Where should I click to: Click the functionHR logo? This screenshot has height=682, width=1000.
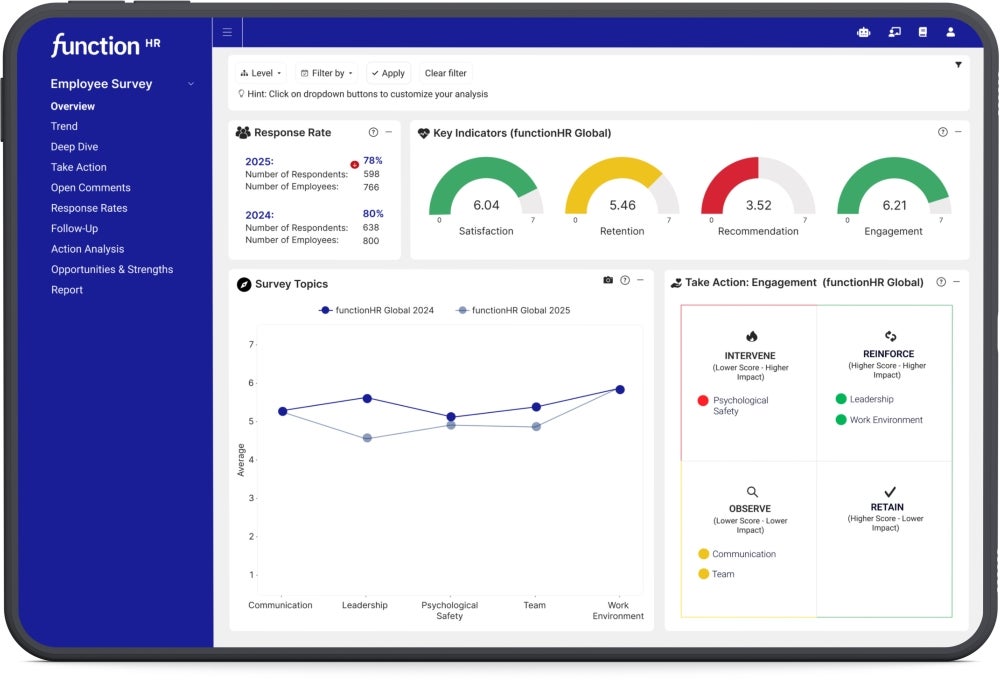tap(105, 45)
